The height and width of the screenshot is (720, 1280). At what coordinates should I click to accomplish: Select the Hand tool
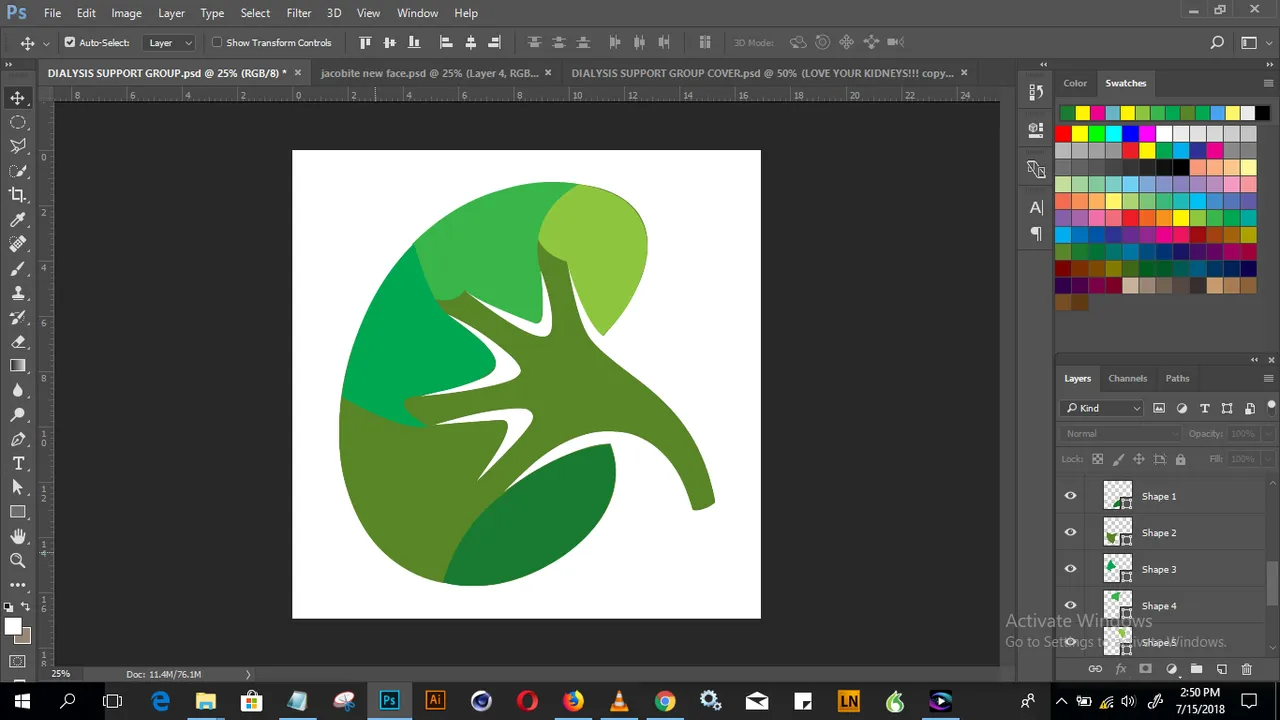[x=18, y=537]
